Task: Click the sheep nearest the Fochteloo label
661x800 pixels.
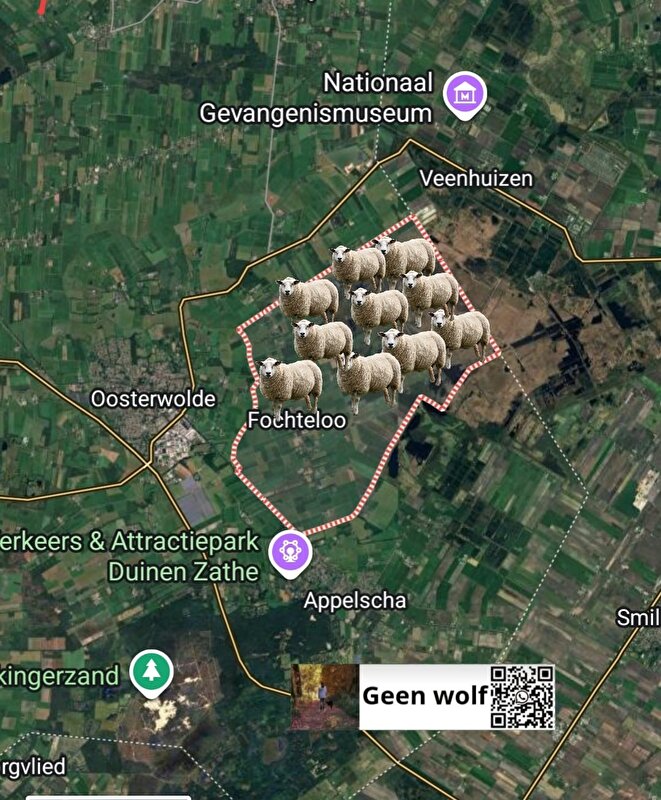Action: 290,383
